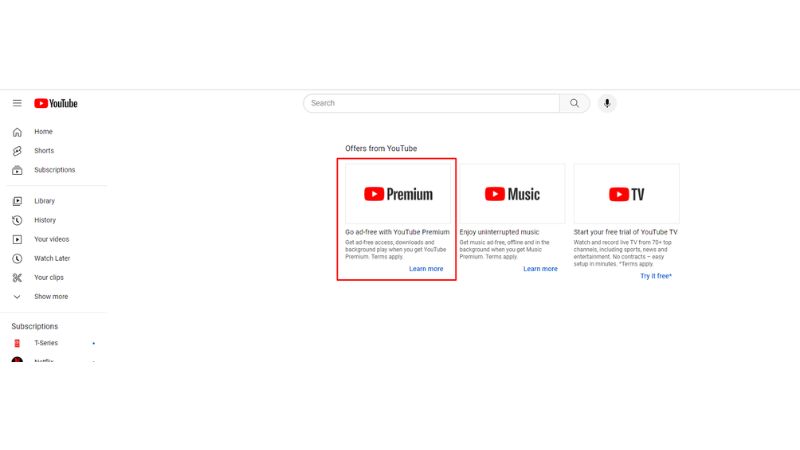Viewport: 800px width, 450px height.
Task: Click Learn more under YouTube Music
Action: click(540, 269)
